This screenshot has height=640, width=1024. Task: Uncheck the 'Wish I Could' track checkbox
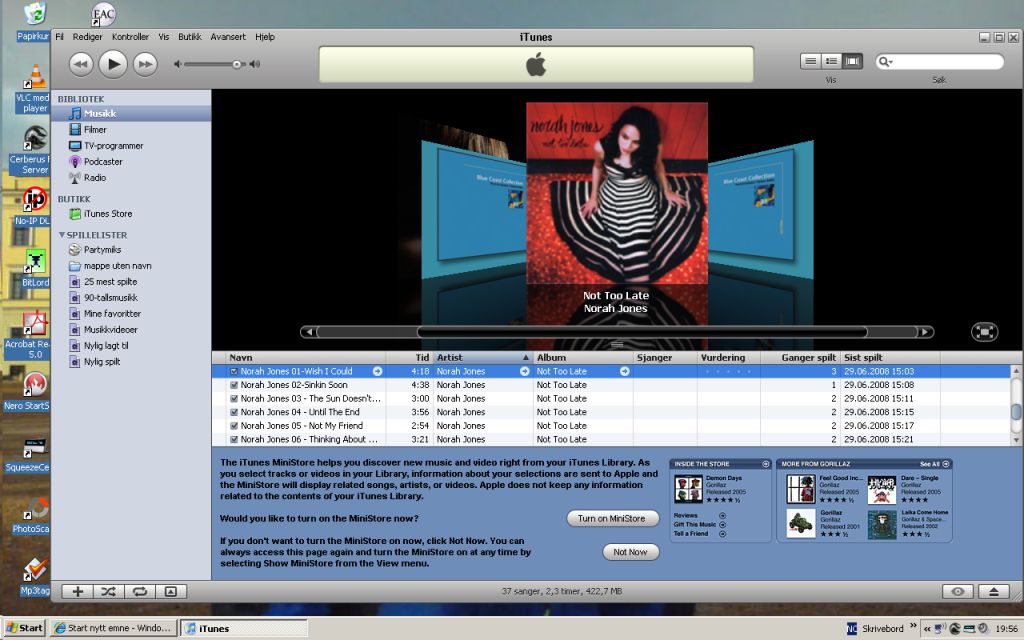(234, 371)
